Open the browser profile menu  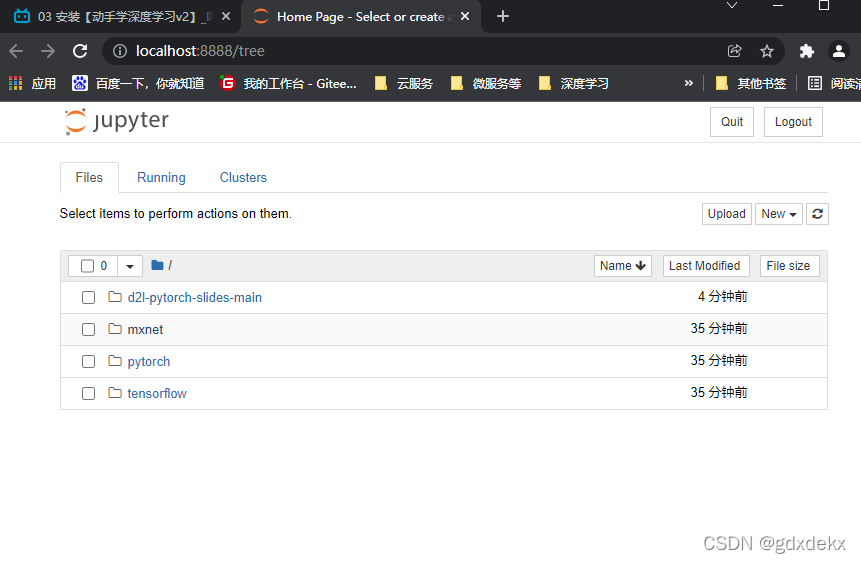(x=838, y=51)
